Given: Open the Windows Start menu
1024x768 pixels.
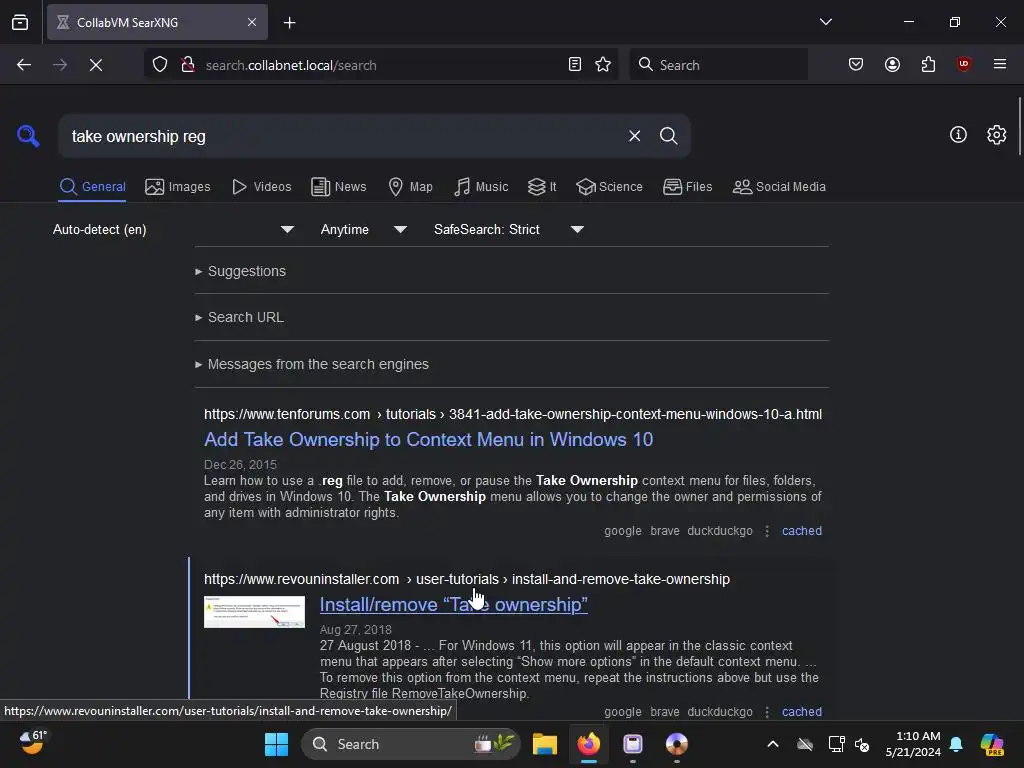Looking at the screenshot, I should [x=276, y=744].
